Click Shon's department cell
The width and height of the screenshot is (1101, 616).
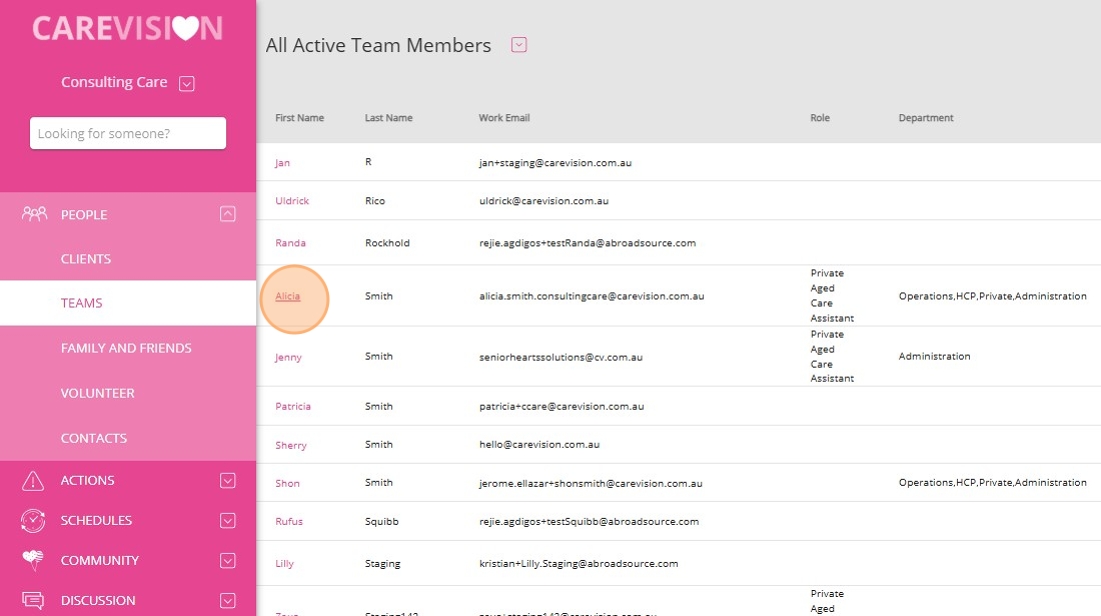[992, 483]
